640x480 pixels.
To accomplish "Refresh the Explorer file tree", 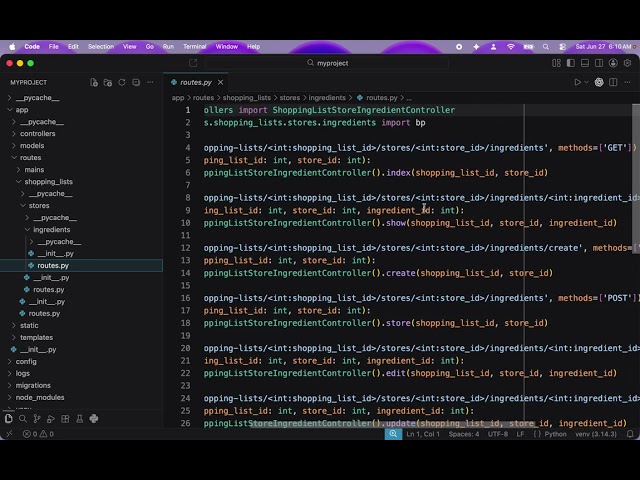I will click(x=122, y=82).
